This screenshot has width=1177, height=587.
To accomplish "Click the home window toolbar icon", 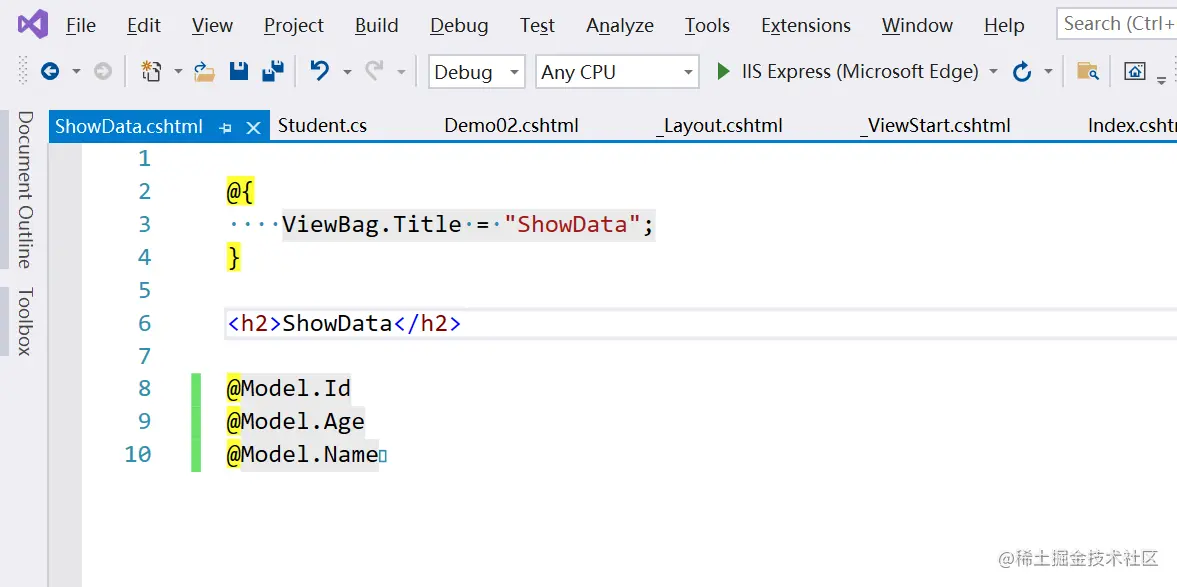I will 1134,72.
